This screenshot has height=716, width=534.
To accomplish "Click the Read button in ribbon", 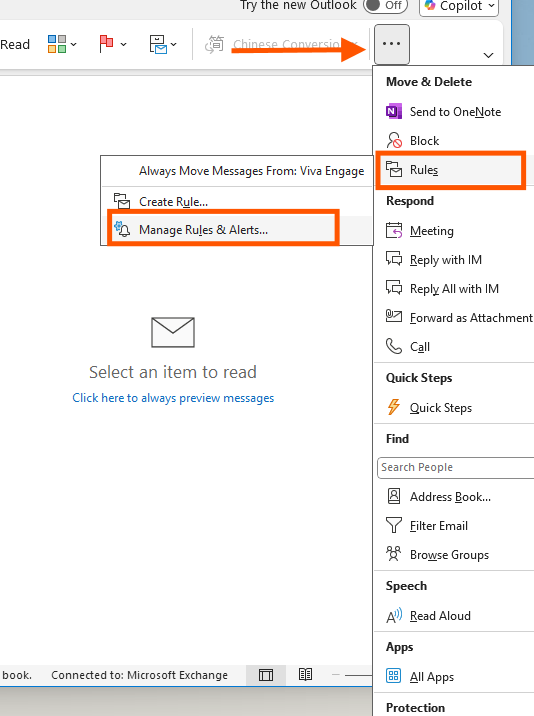I will tap(15, 44).
